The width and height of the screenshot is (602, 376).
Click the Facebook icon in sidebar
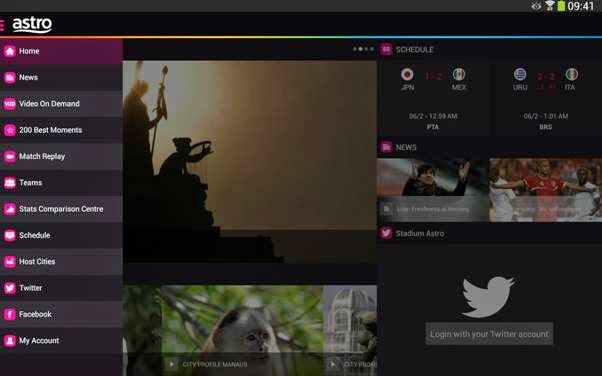tap(10, 314)
